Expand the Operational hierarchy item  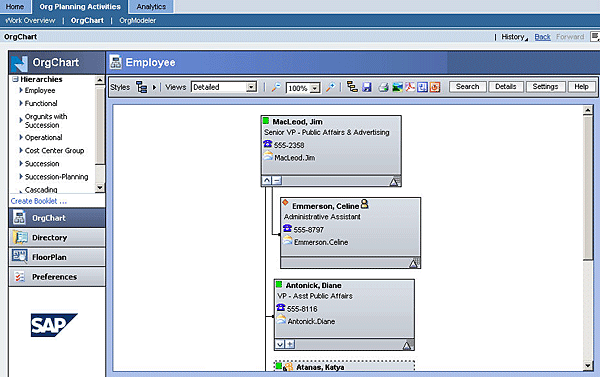click(21, 137)
